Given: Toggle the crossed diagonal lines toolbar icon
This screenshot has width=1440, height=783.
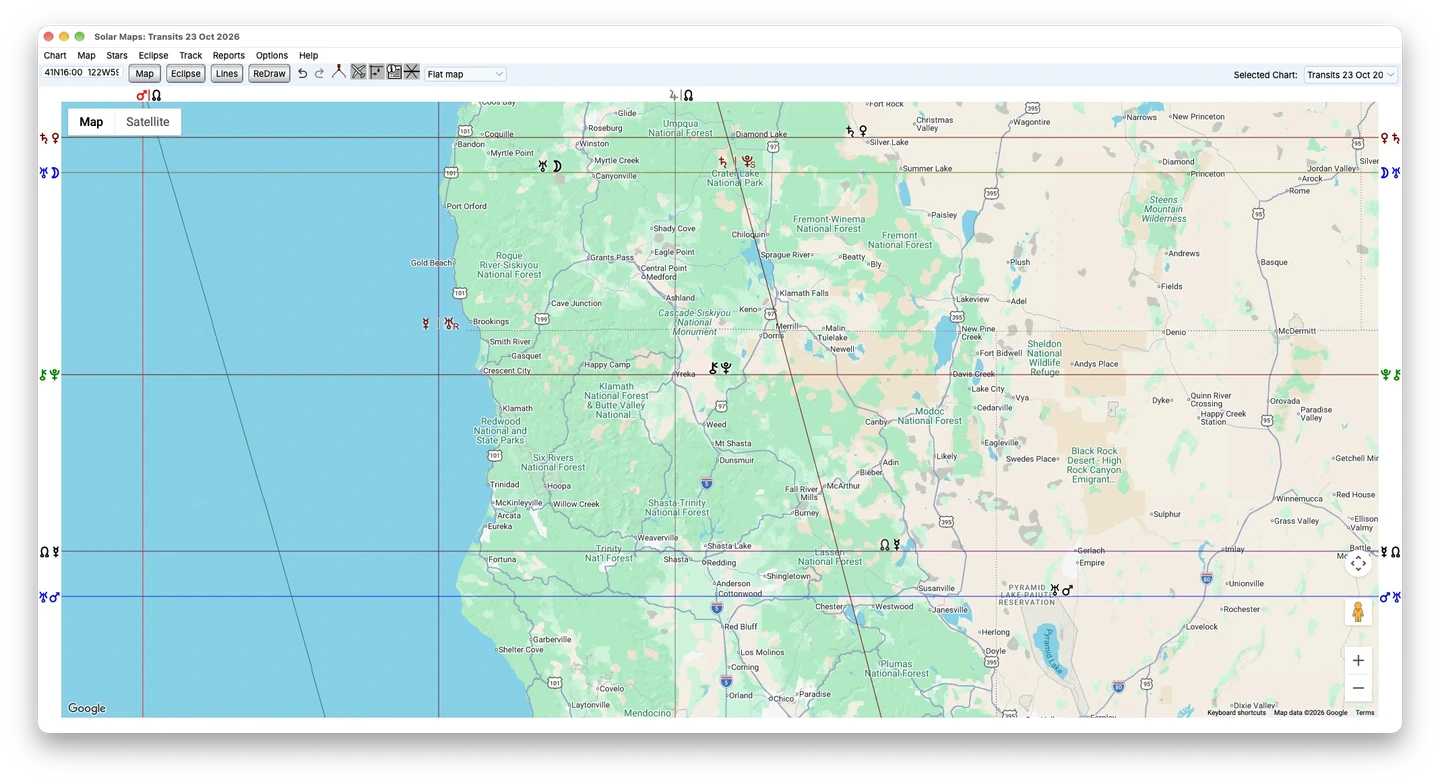Looking at the screenshot, I should [358, 72].
